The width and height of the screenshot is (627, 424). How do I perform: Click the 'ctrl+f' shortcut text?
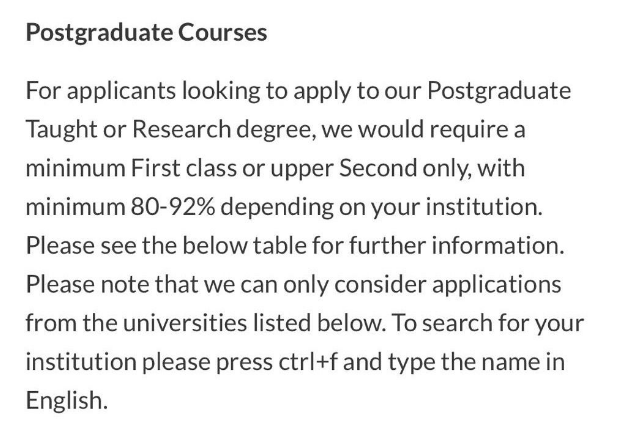point(308,362)
